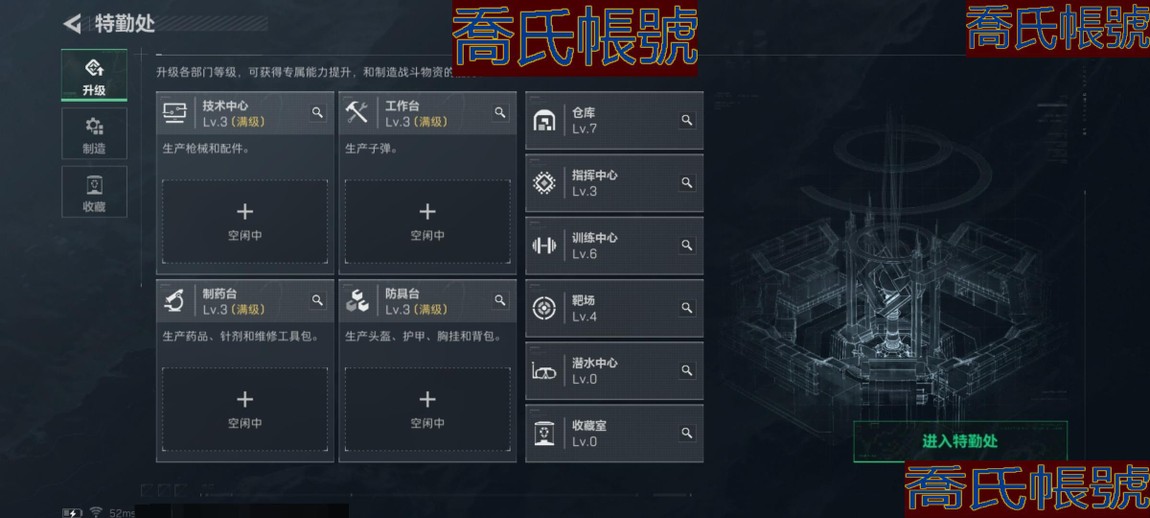
Task: Go back using the arrow beside 特勤处
Action: tap(72, 23)
